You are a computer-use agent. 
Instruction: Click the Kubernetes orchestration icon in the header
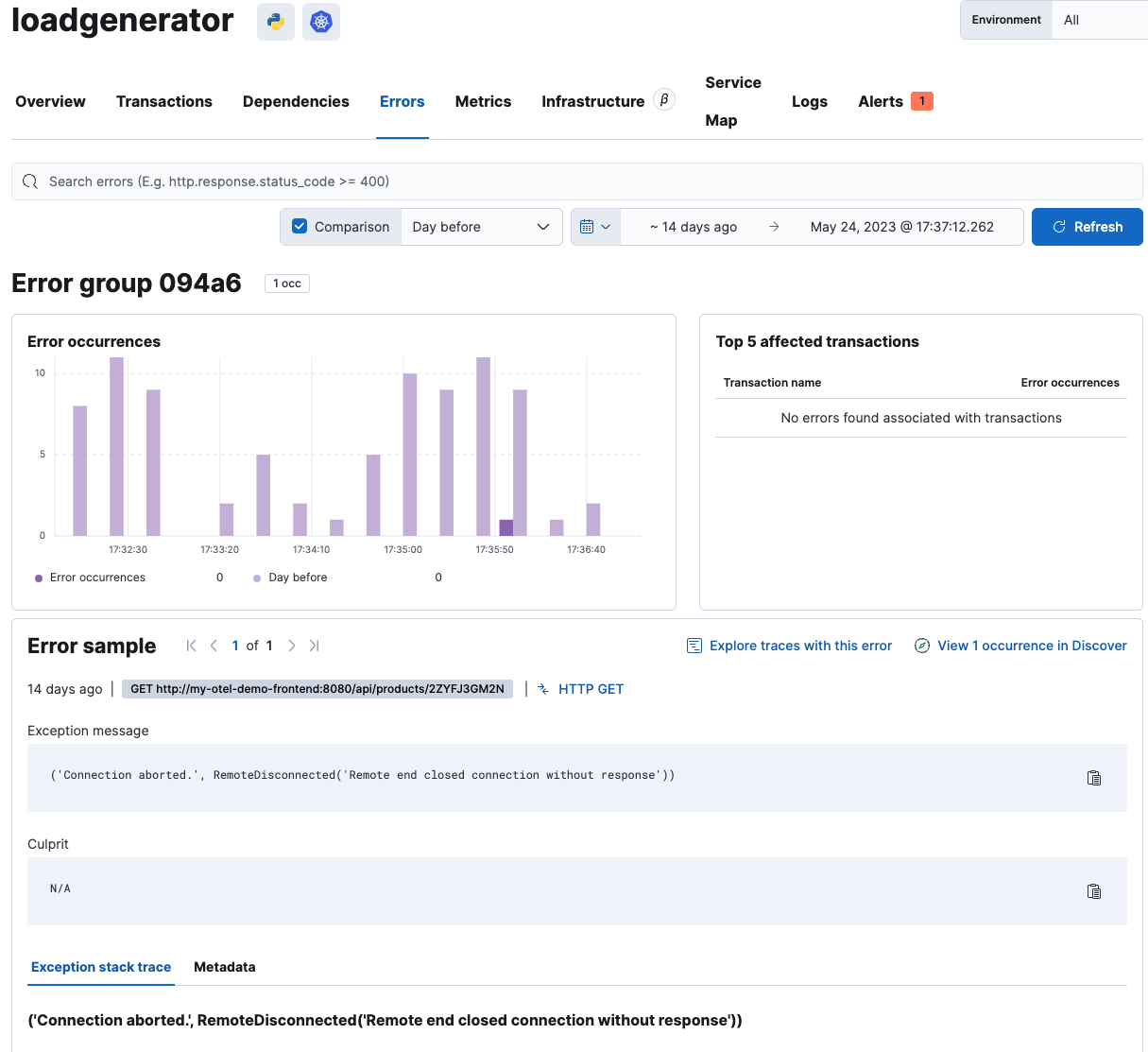(321, 21)
